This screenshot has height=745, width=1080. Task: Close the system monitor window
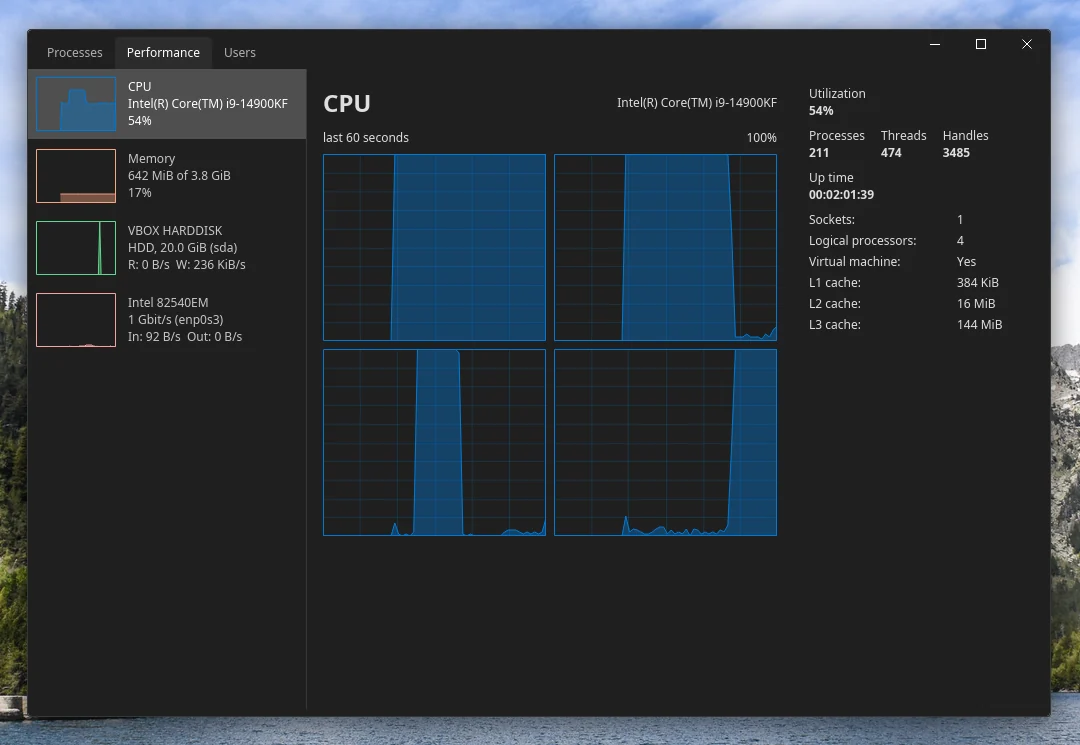click(x=1027, y=44)
